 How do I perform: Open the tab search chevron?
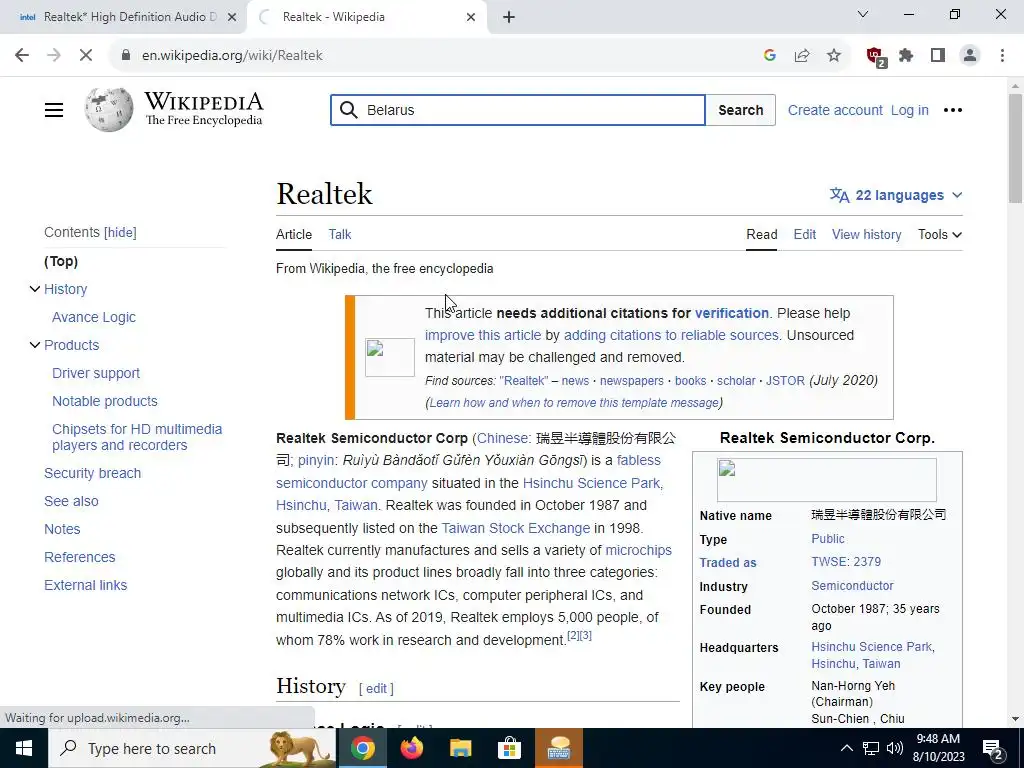(x=862, y=14)
